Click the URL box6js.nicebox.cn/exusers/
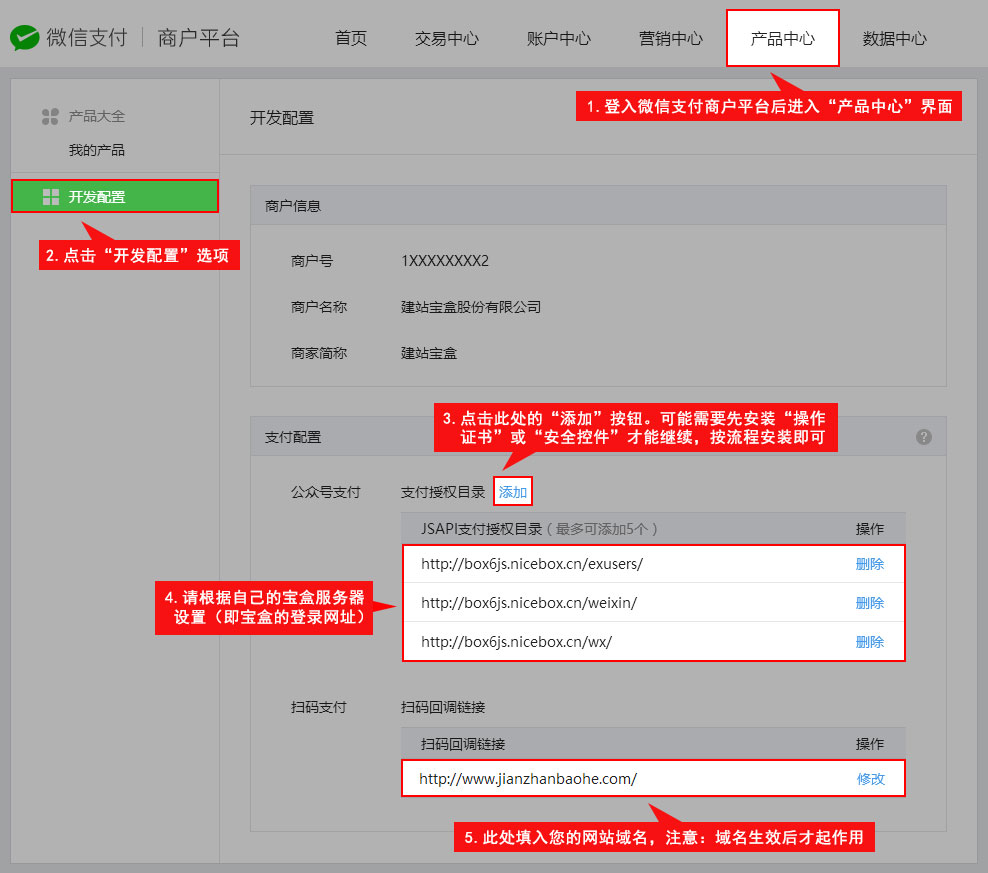Viewport: 988px width, 873px height. [x=532, y=564]
